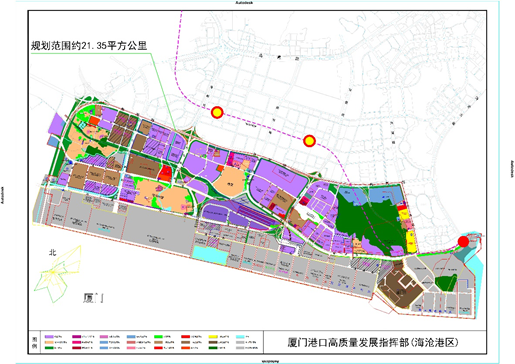
Task: Click the eastern yellow circle marker on dashed line
Action: point(309,141)
